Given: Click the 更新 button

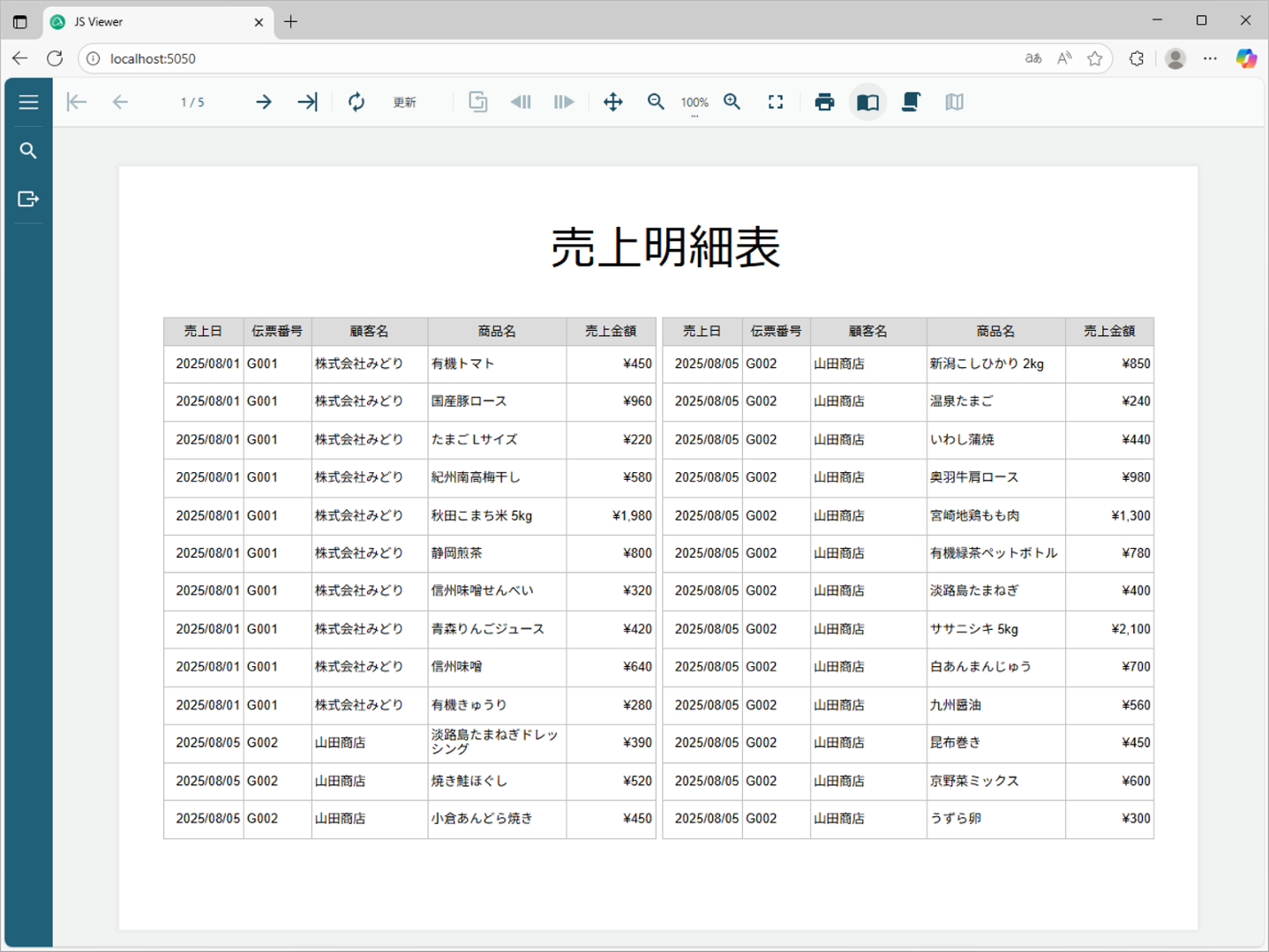Looking at the screenshot, I should tap(404, 102).
